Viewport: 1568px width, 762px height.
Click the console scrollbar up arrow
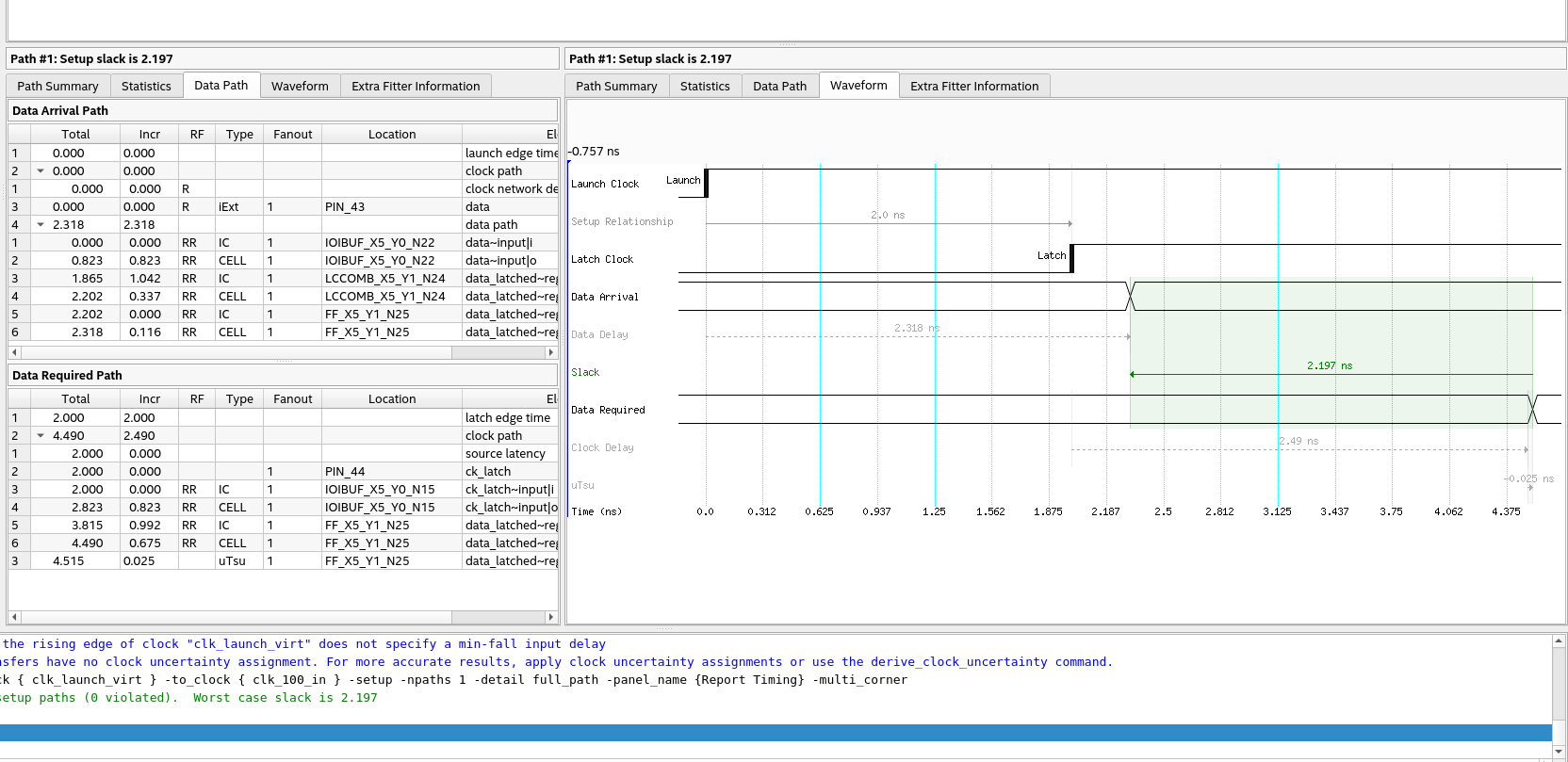1560,641
